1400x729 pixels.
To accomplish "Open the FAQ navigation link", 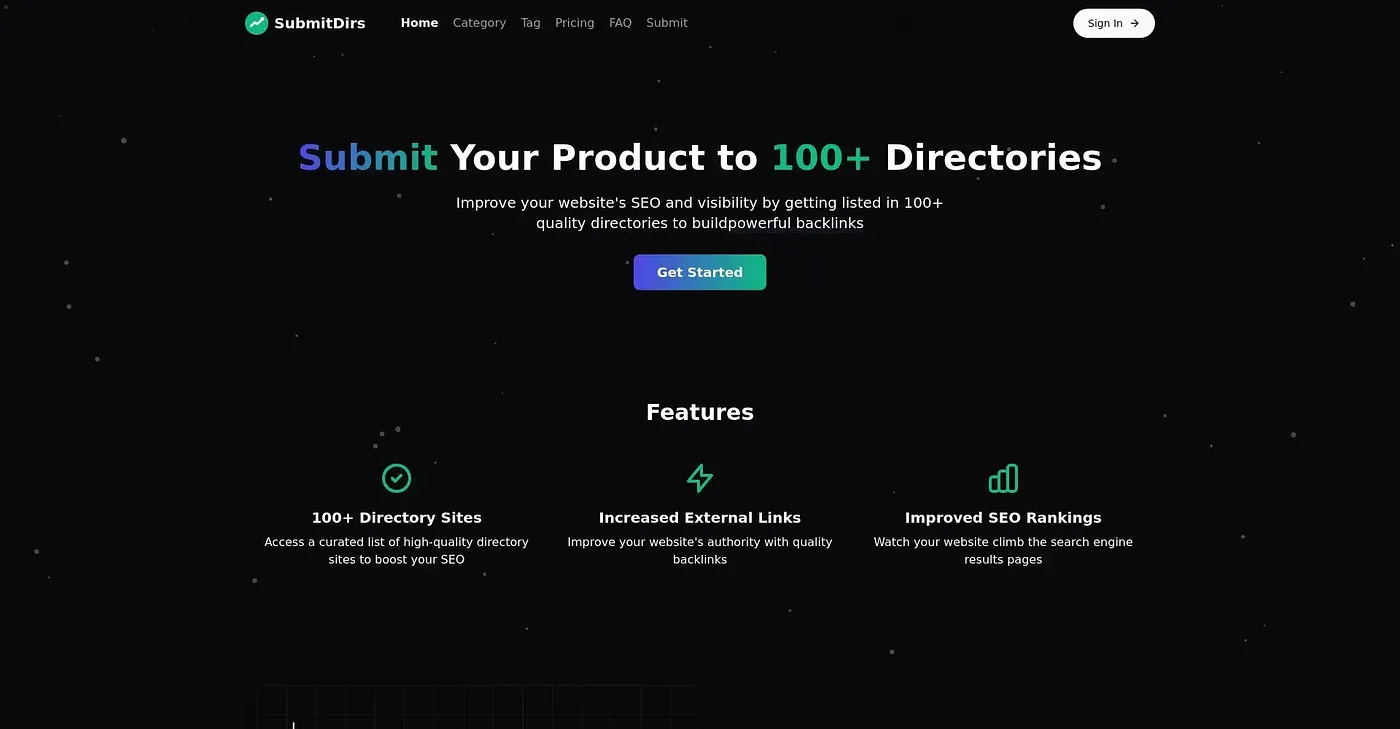I will click(x=620, y=23).
